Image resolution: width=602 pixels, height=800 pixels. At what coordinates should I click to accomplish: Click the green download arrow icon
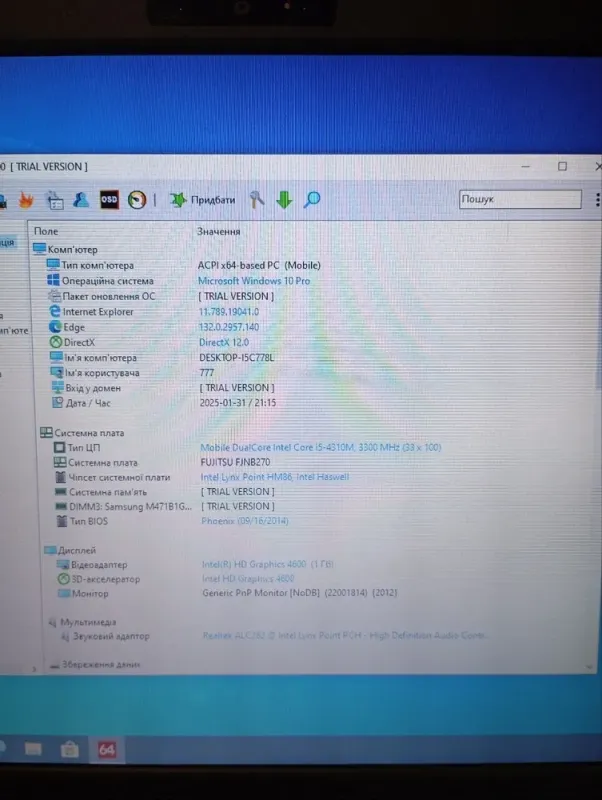[284, 200]
